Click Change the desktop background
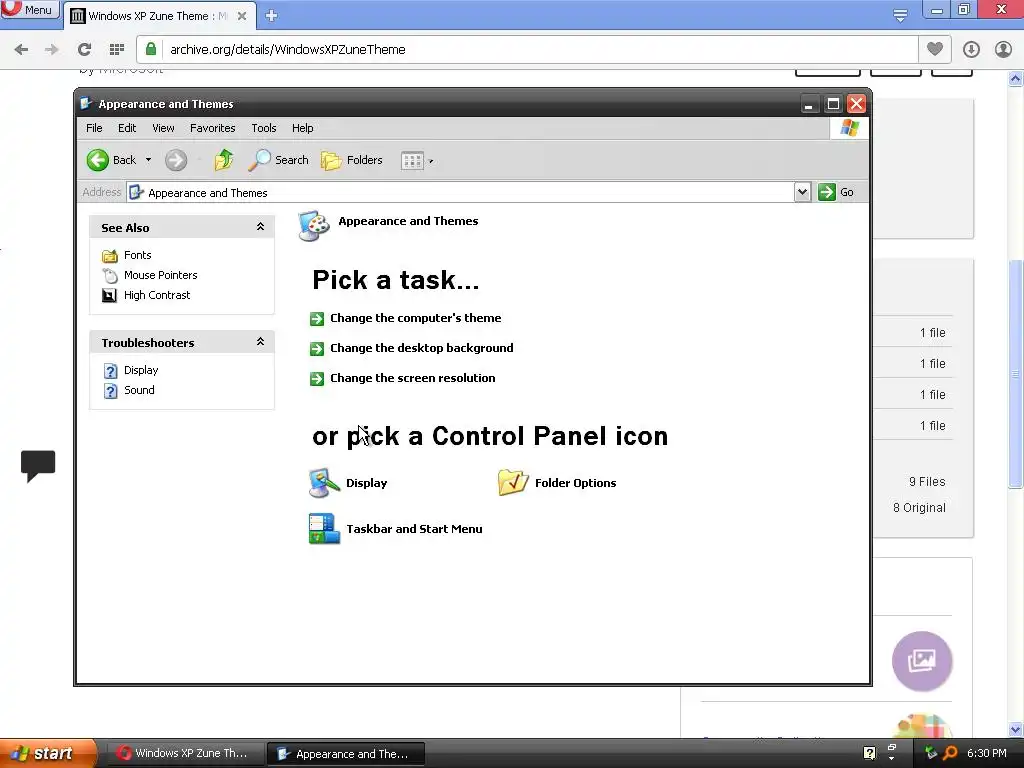Image resolution: width=1024 pixels, height=768 pixels. coord(421,348)
